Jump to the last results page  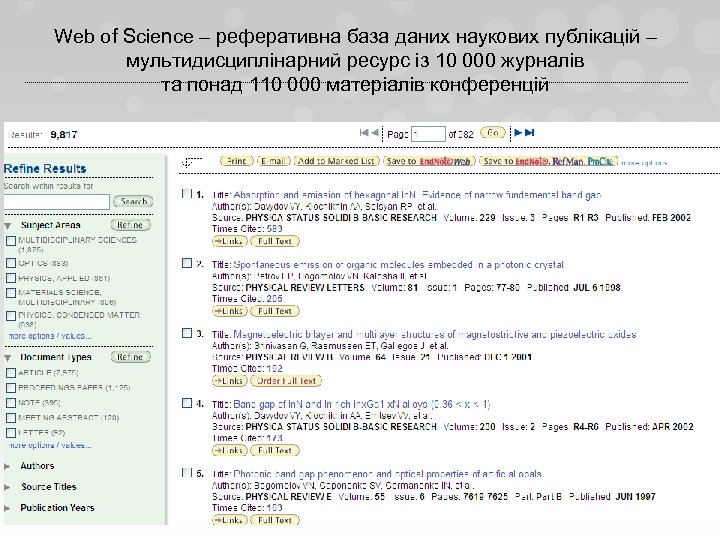[529, 133]
